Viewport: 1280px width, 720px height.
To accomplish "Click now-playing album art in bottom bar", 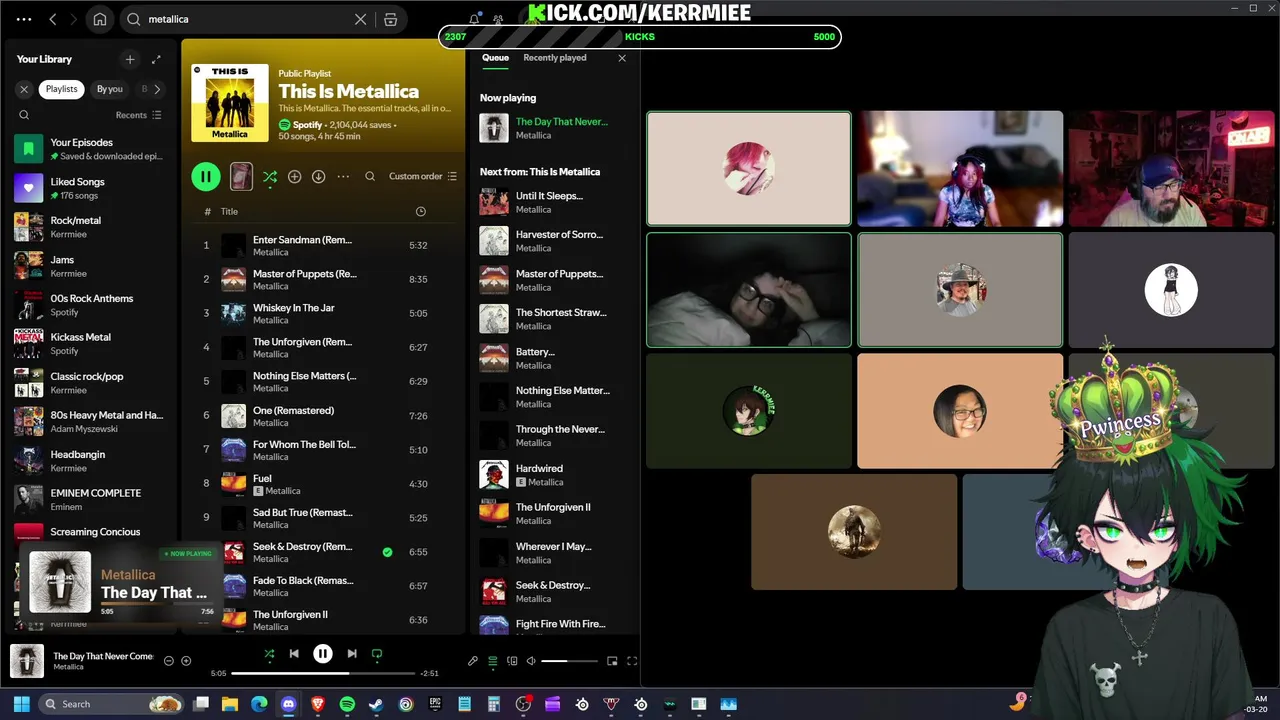I will click(27, 660).
